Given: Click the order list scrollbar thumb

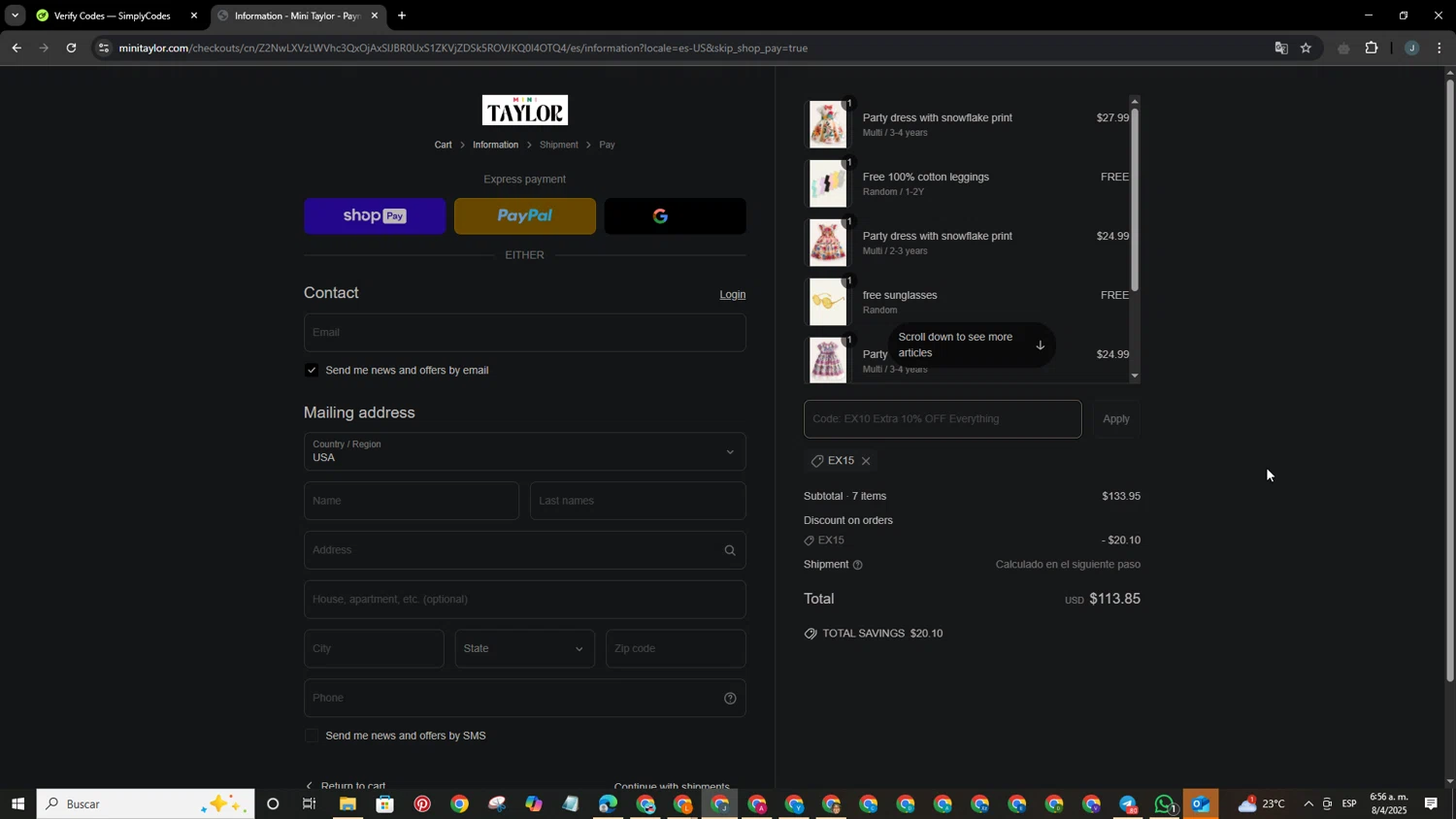Looking at the screenshot, I should [x=1135, y=199].
